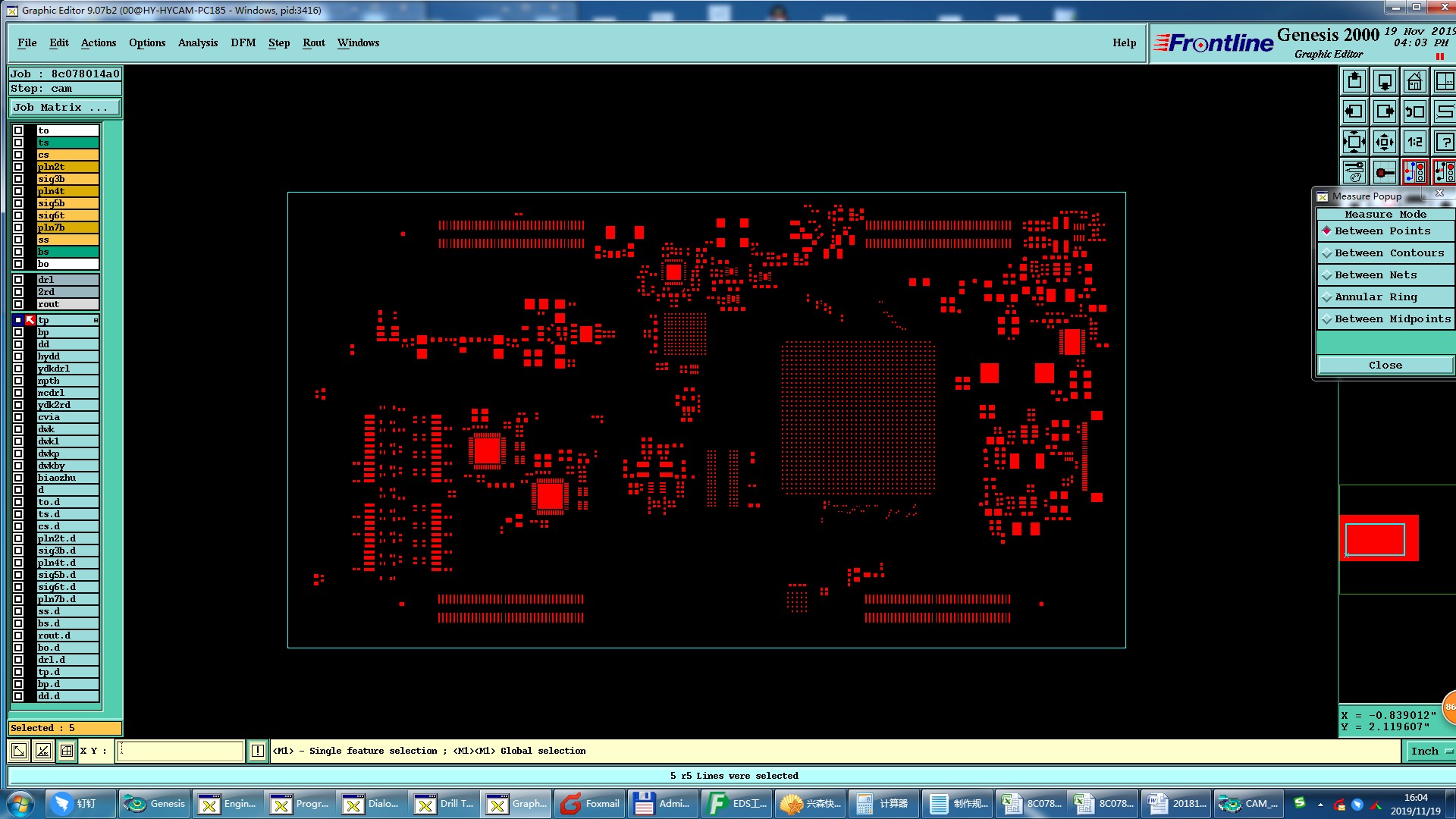
Task: Open the Rout menu
Action: [314, 43]
